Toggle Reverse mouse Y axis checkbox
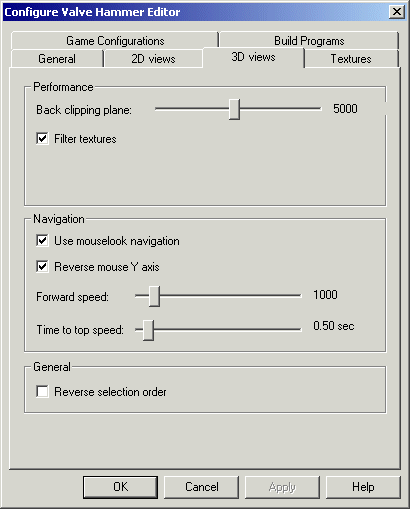 pyautogui.click(x=42, y=266)
